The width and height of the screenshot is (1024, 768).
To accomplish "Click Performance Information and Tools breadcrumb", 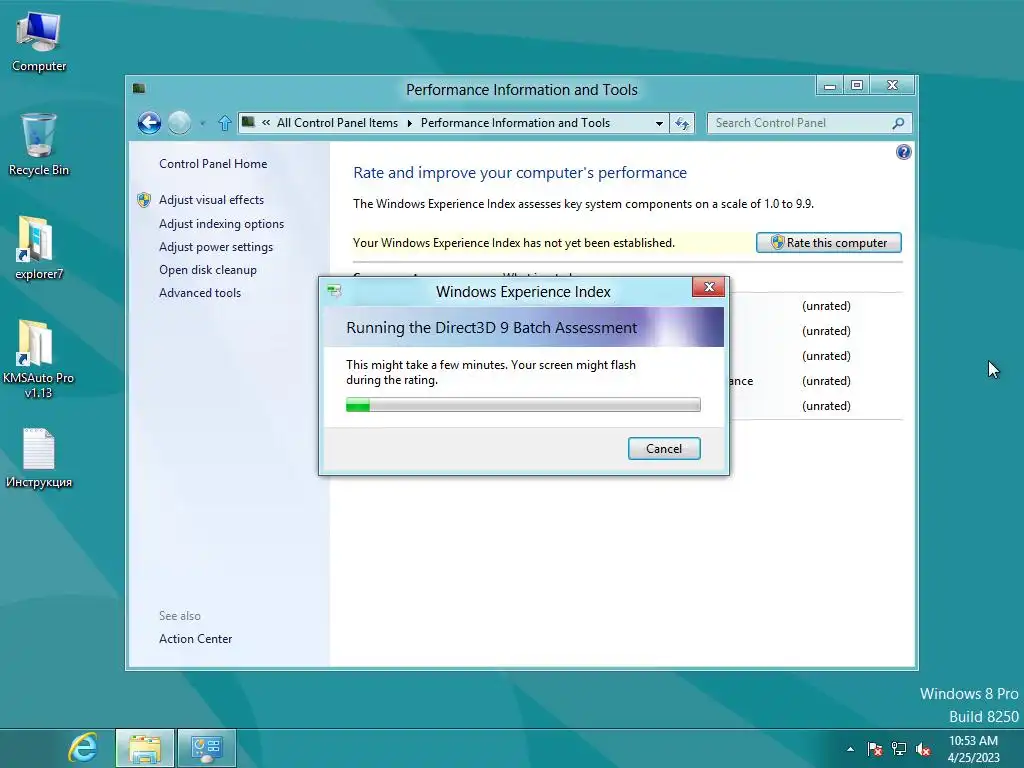I will 515,123.
